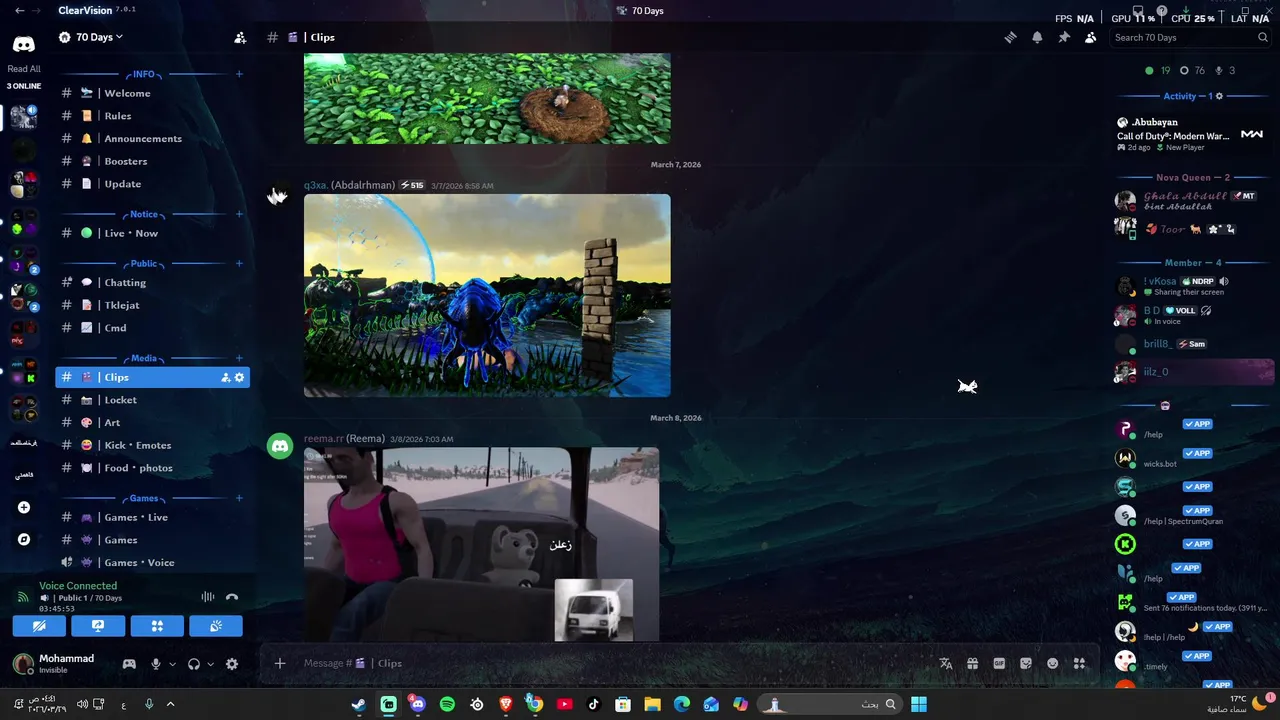Create invite for Clips channel
1280x720 pixels.
click(x=225, y=377)
